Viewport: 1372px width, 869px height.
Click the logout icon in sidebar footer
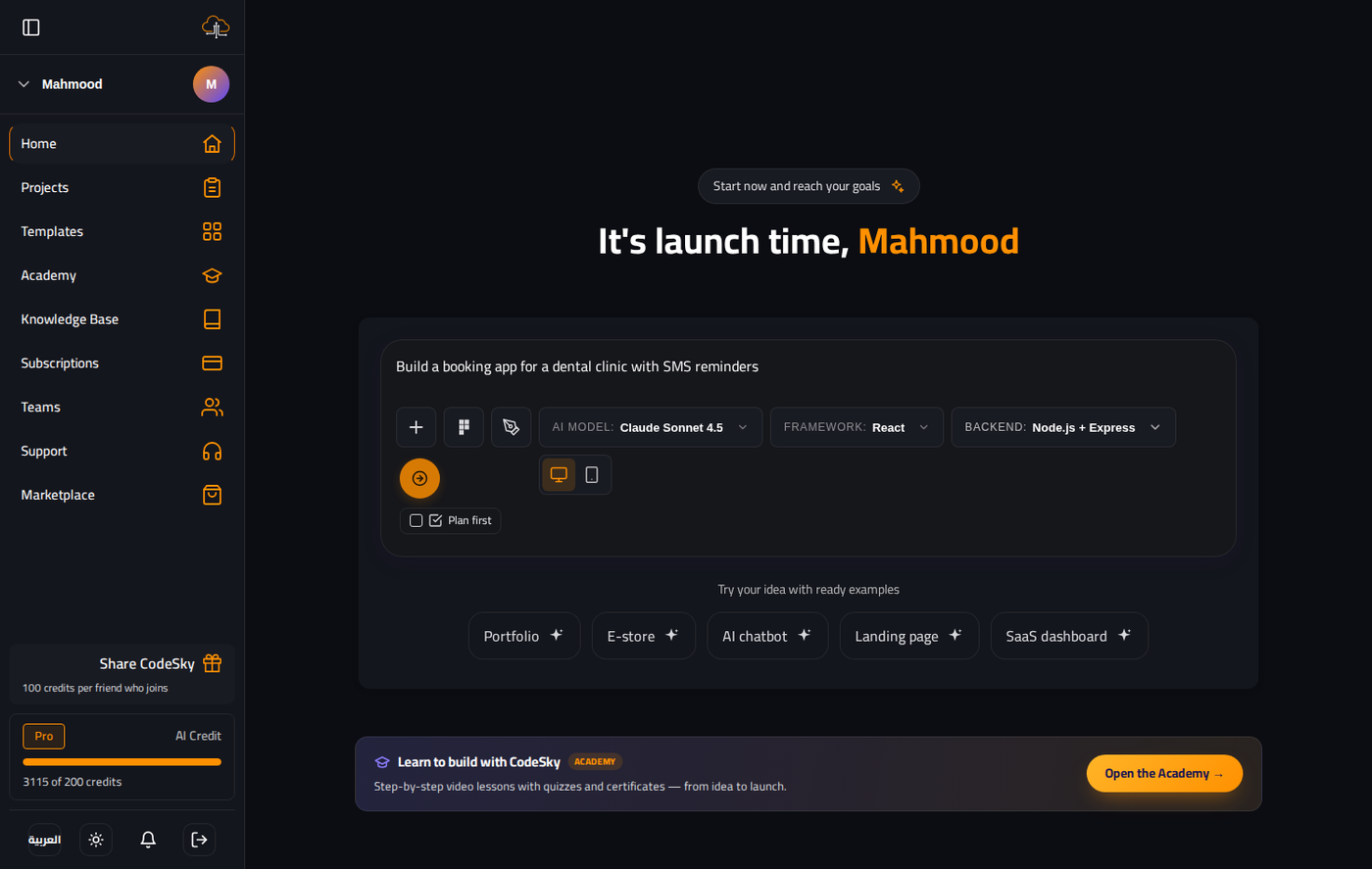pyautogui.click(x=199, y=840)
